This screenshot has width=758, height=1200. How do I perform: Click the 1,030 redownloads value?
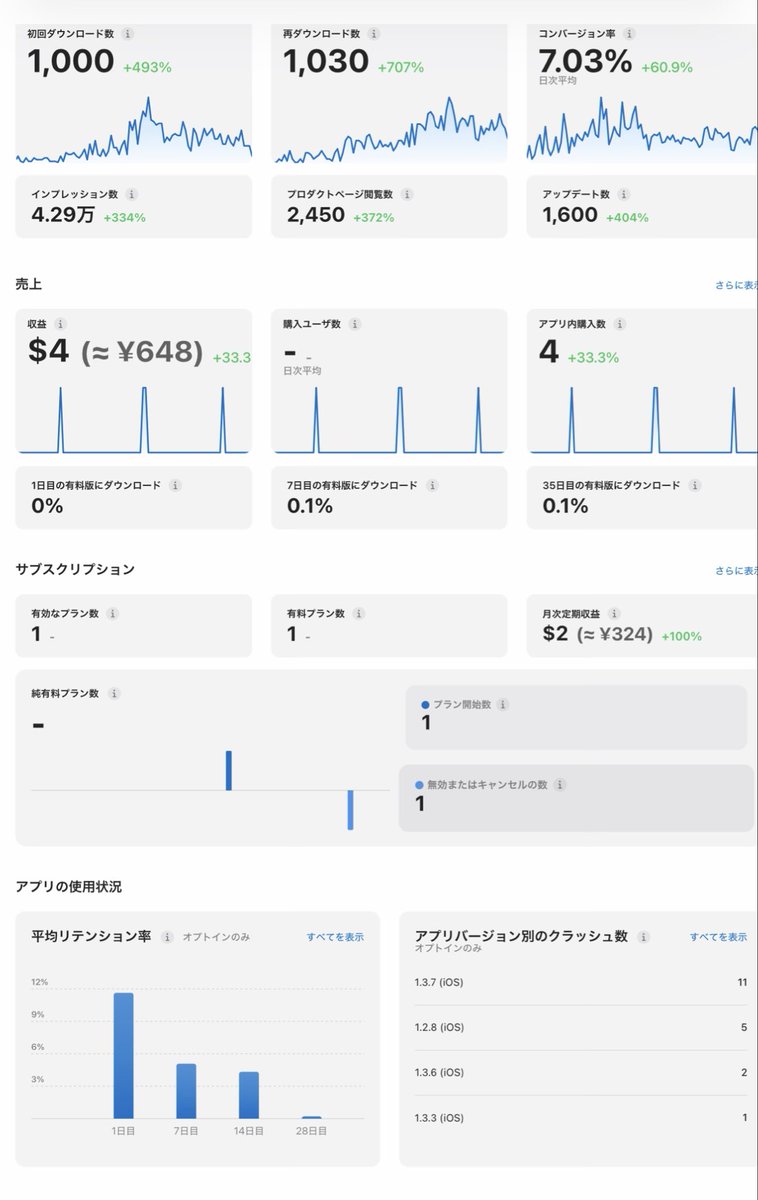[326, 62]
